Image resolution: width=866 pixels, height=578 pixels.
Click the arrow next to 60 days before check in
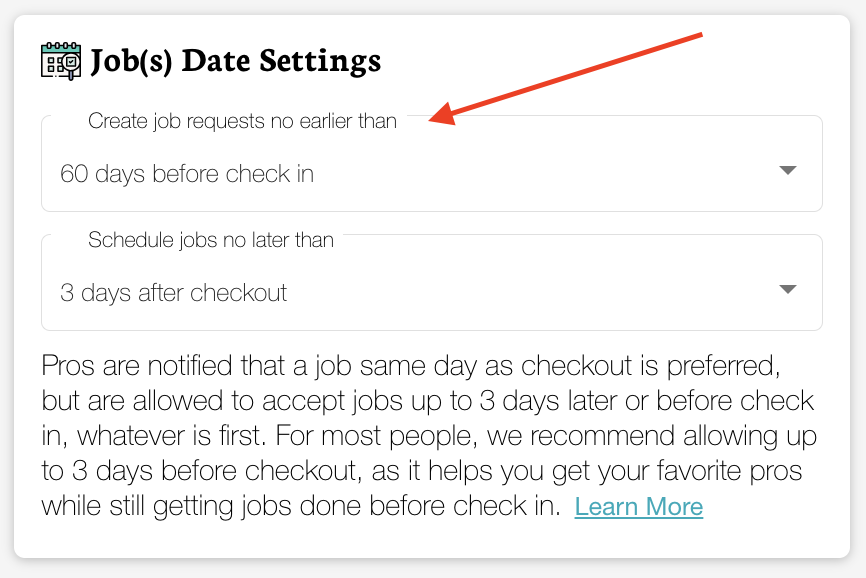(x=788, y=171)
